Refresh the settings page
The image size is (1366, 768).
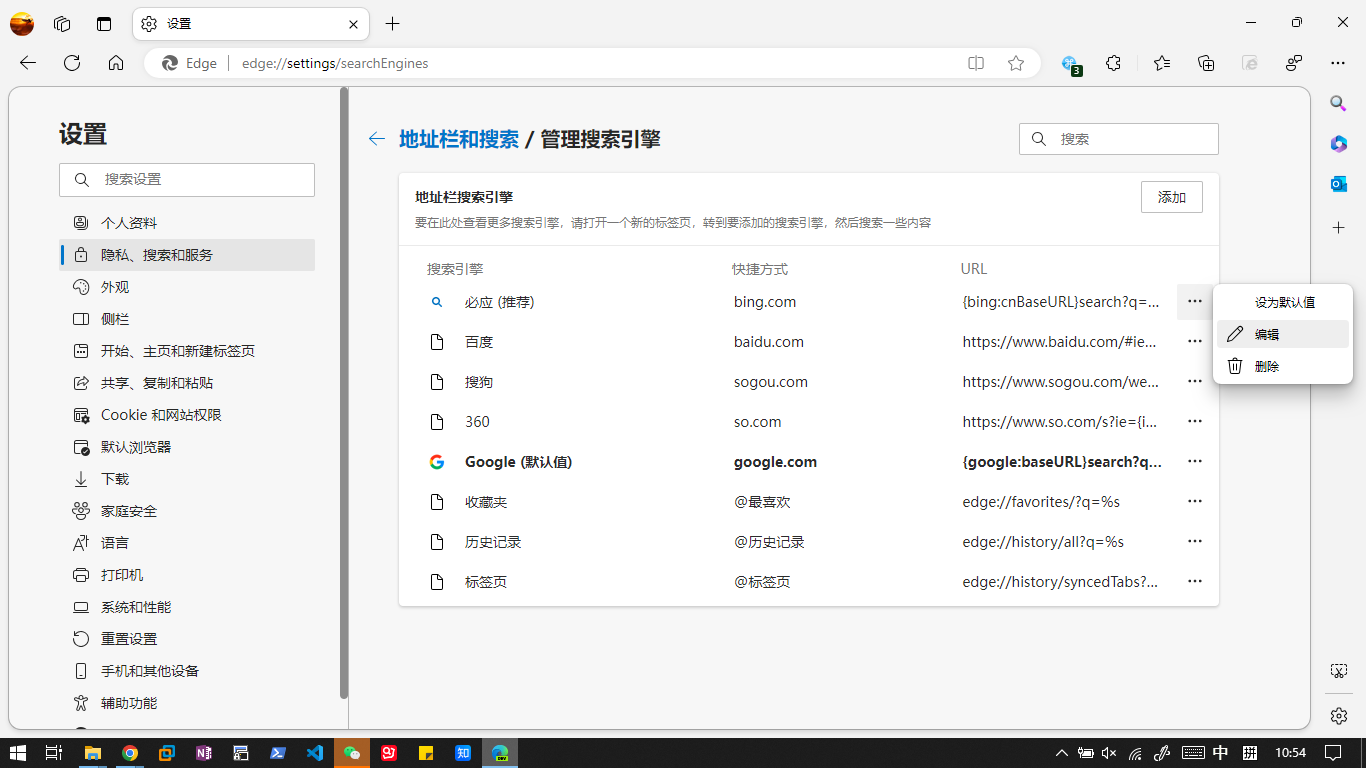point(72,63)
